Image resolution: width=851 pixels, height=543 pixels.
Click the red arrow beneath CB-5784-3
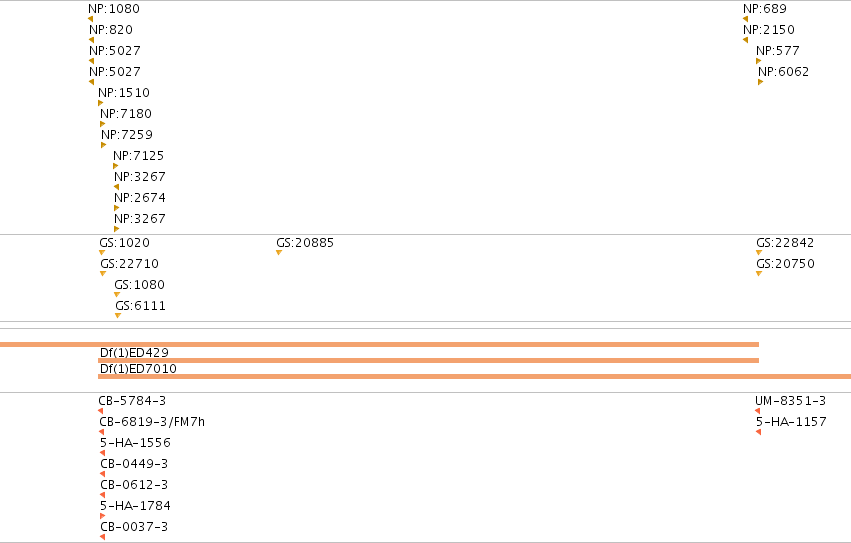click(x=100, y=411)
